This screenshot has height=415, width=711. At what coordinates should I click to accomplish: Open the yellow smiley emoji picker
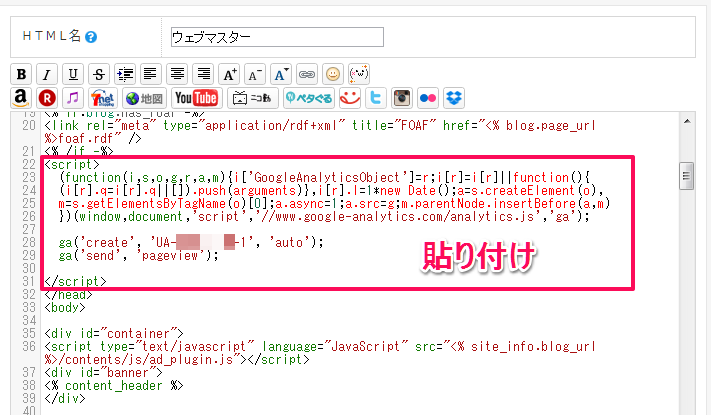[x=333, y=73]
